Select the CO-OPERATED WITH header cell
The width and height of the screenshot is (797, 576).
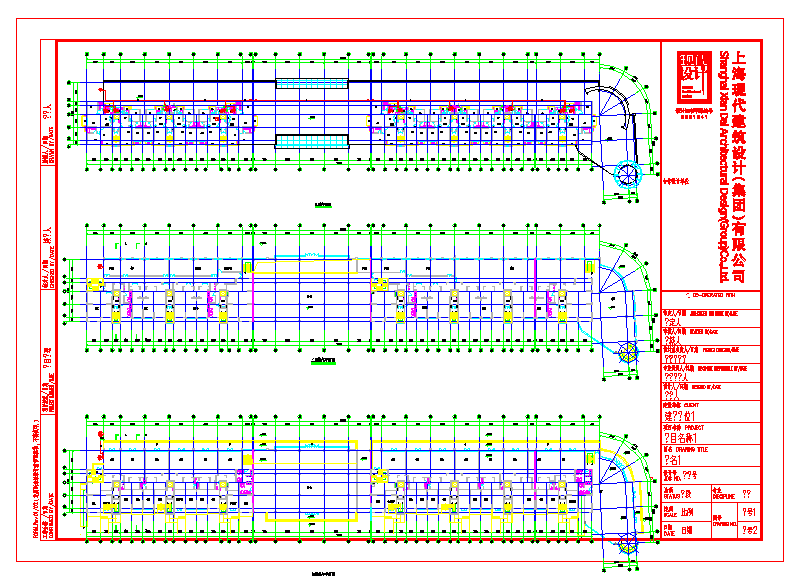[x=712, y=296]
